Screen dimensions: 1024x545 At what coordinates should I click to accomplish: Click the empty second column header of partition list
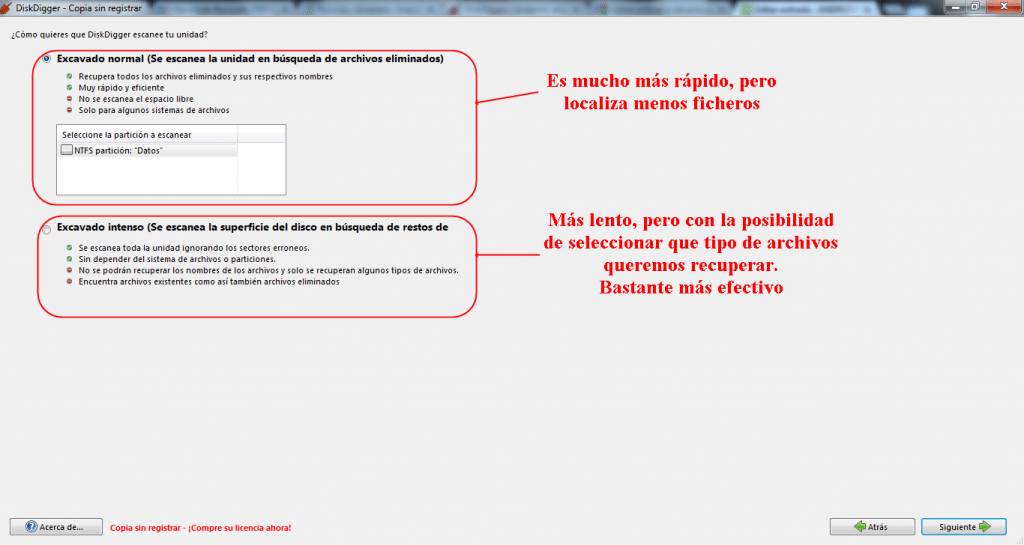coord(261,134)
